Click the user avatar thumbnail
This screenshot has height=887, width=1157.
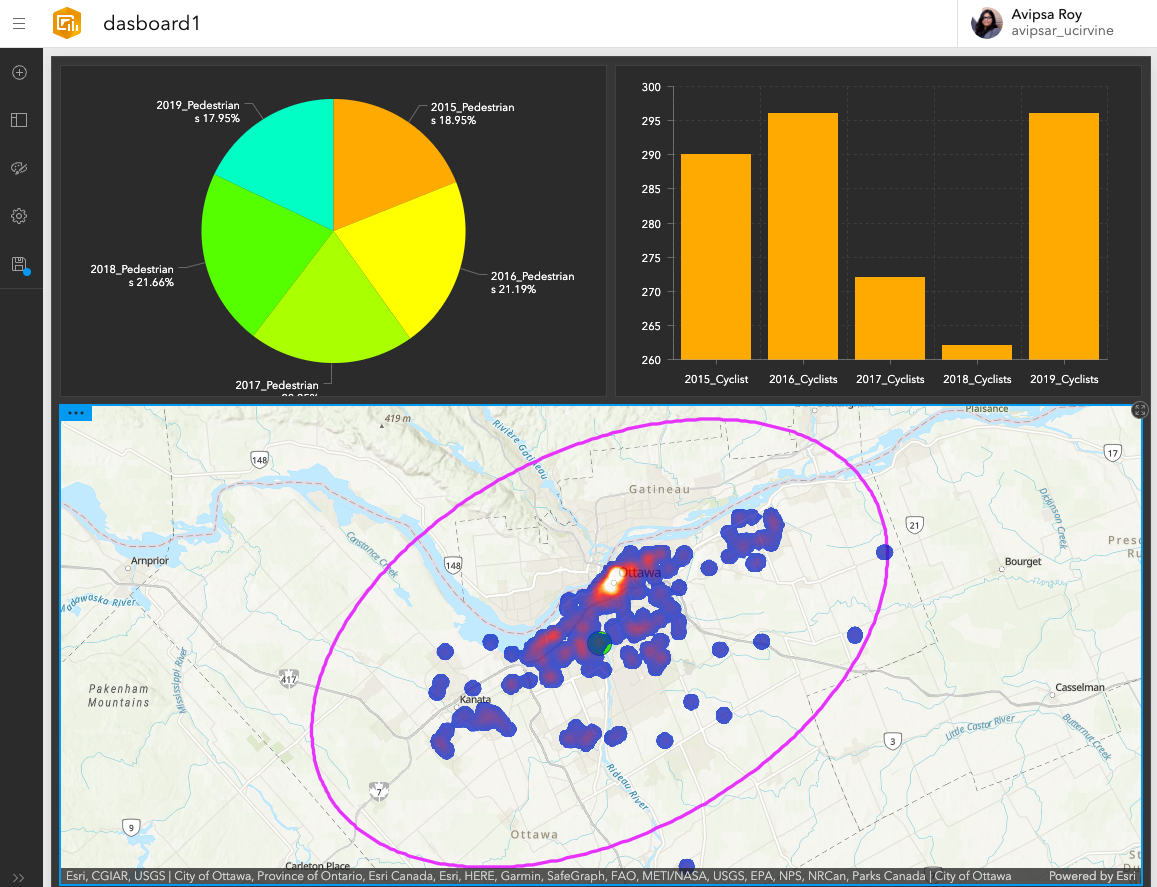pyautogui.click(x=987, y=22)
